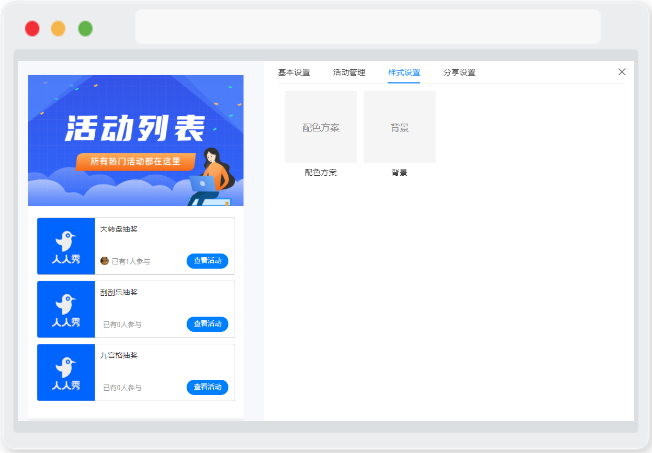Click the red window close dot
The width and height of the screenshot is (652, 453).
coord(32,29)
